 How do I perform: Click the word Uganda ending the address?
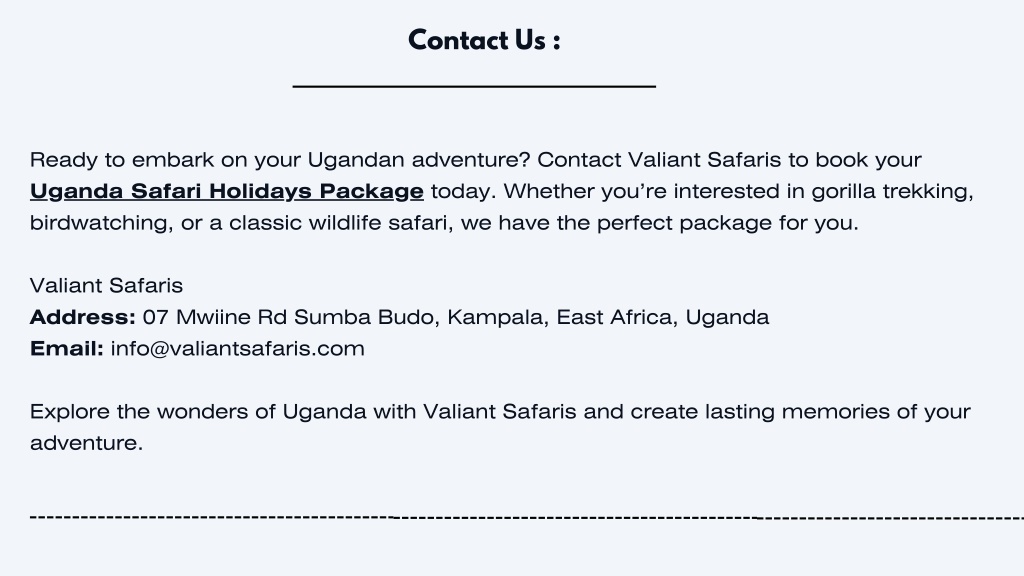(728, 317)
